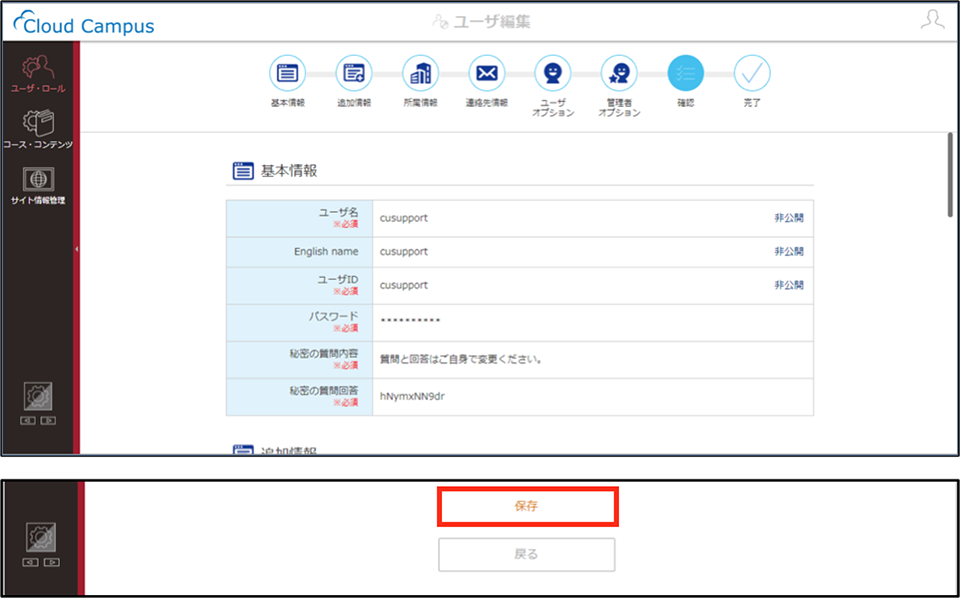Viewport: 960px width, 598px height.
Task: Open the user profile icon at top right
Action: click(x=932, y=20)
